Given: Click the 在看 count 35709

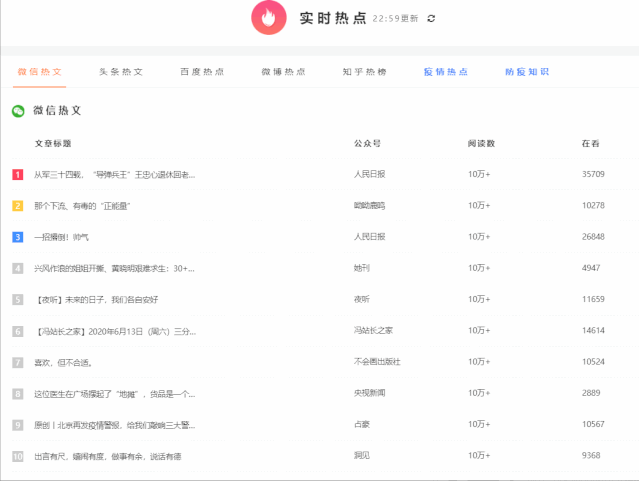Looking at the screenshot, I should 593,174.
